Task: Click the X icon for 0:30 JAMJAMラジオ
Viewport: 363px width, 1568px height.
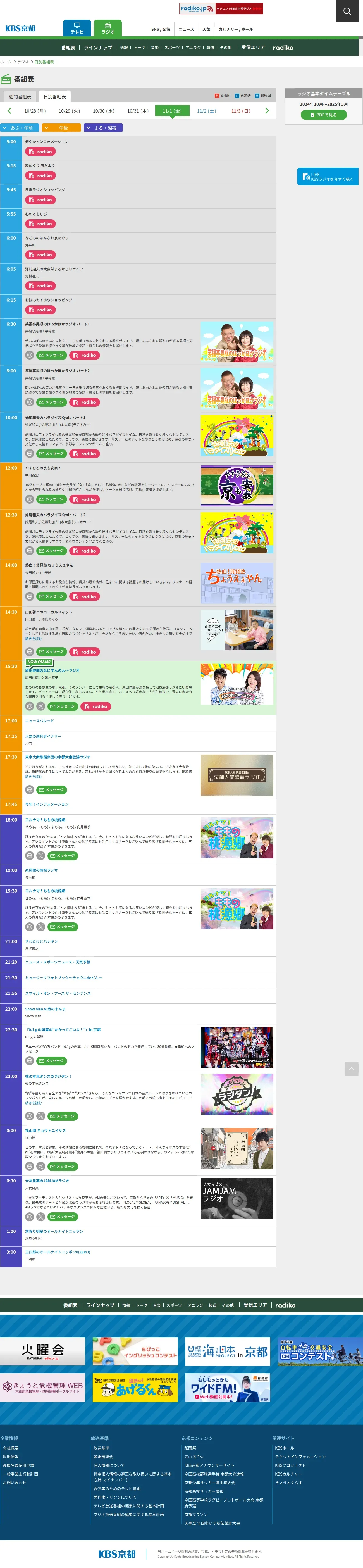Action: coord(40,1217)
